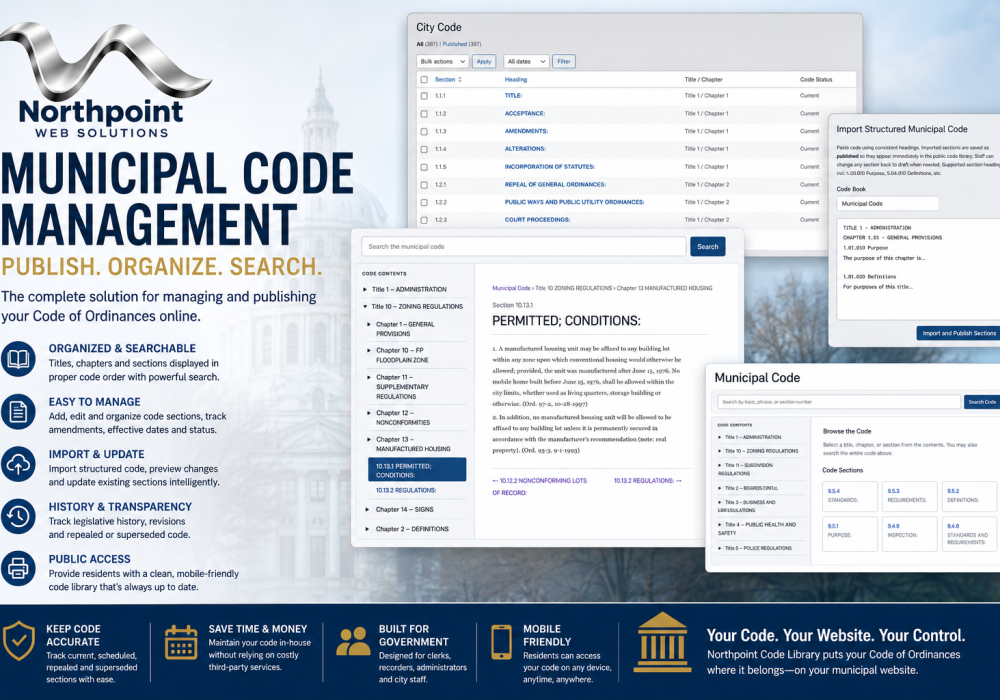Expand Title 5 – Police Regulations
This screenshot has width=1000, height=700.
[720, 548]
